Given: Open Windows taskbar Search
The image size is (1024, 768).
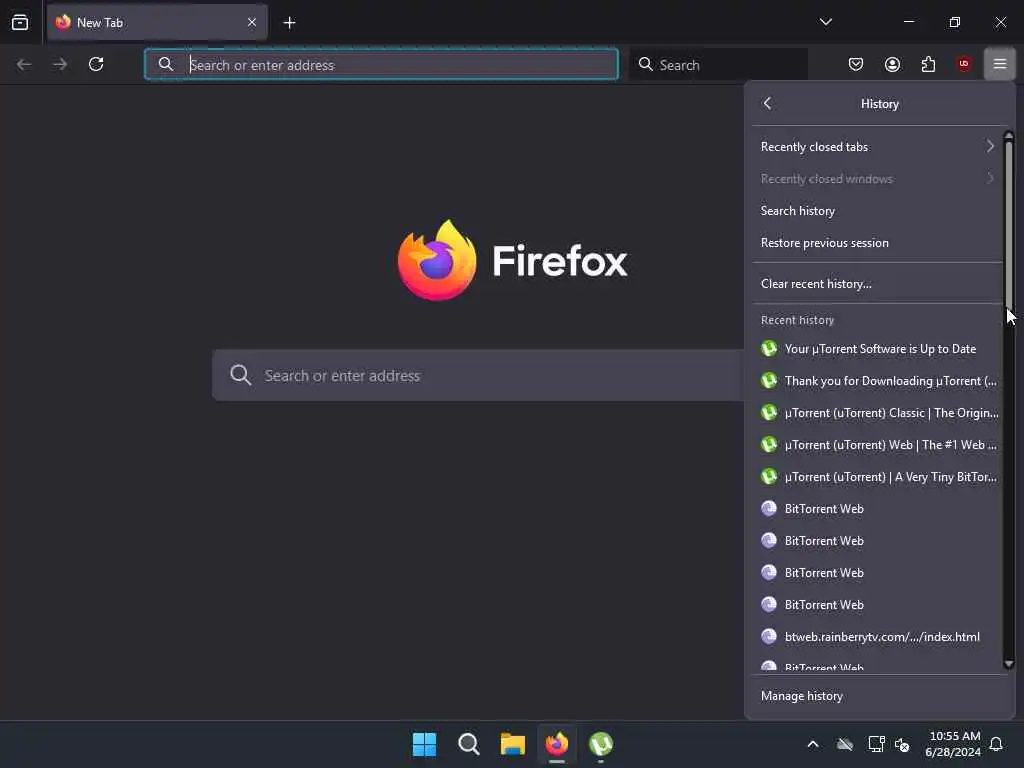Looking at the screenshot, I should pos(468,744).
